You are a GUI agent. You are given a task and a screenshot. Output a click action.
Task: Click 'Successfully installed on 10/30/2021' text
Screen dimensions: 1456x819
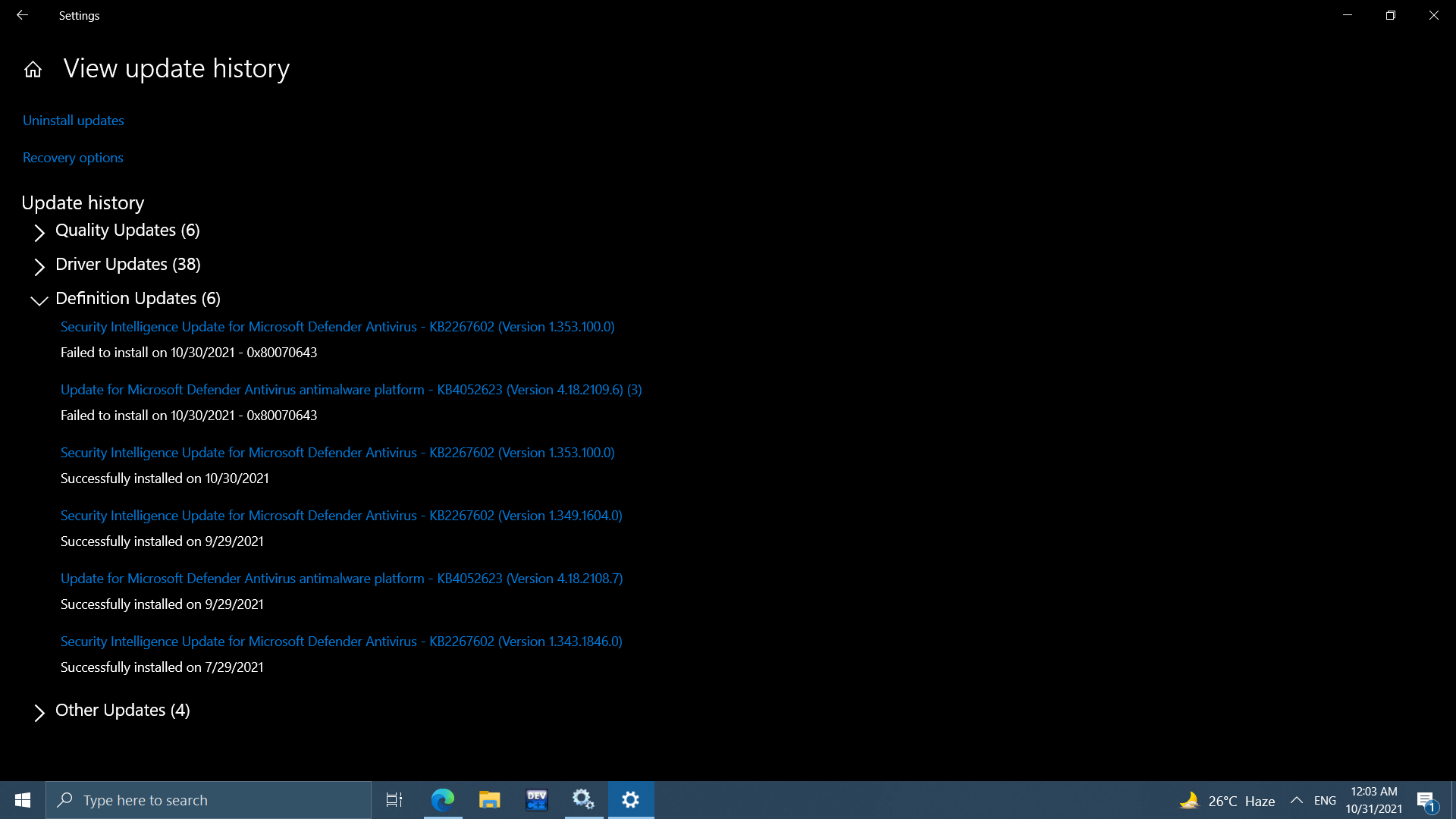tap(165, 479)
